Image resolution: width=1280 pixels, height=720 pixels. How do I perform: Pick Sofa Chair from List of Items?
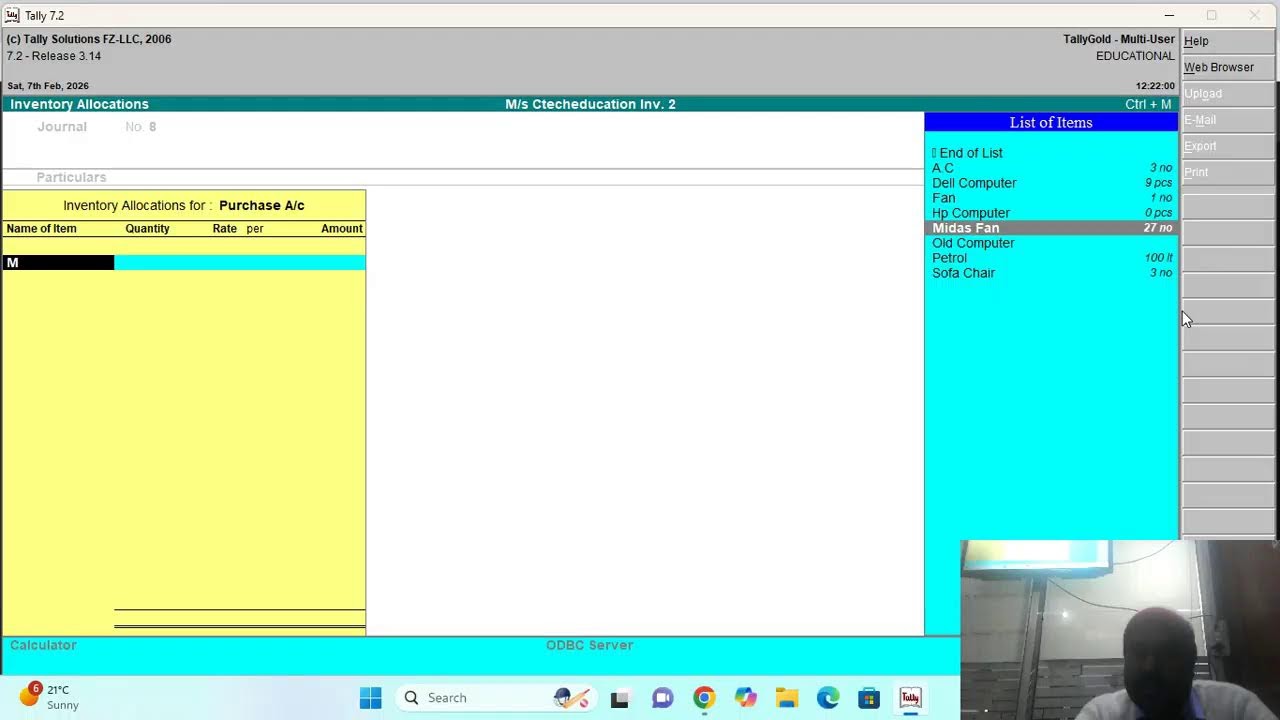coord(1051,273)
